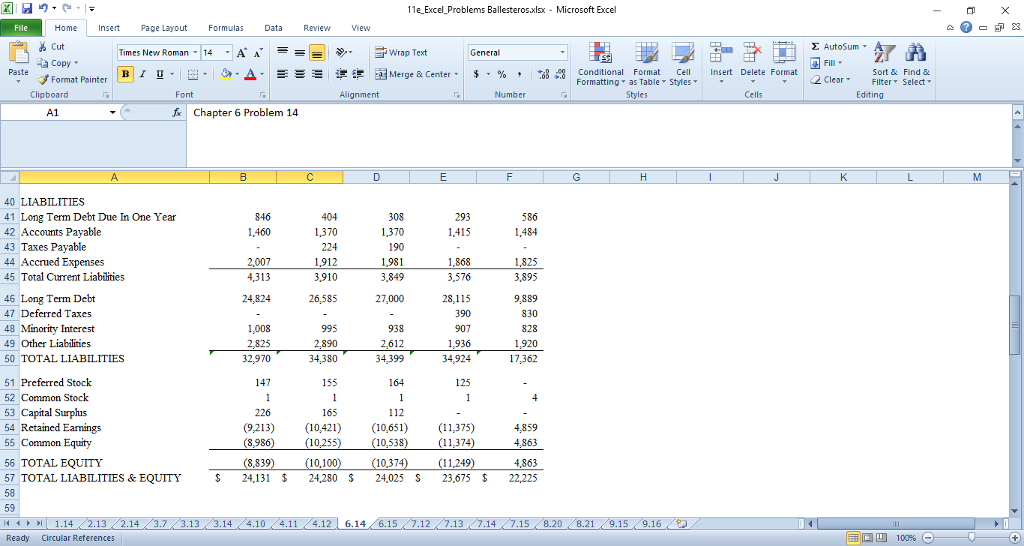Screen dimensions: 1024x546
Task: Click the Orientation text angle icon
Action: (341, 52)
